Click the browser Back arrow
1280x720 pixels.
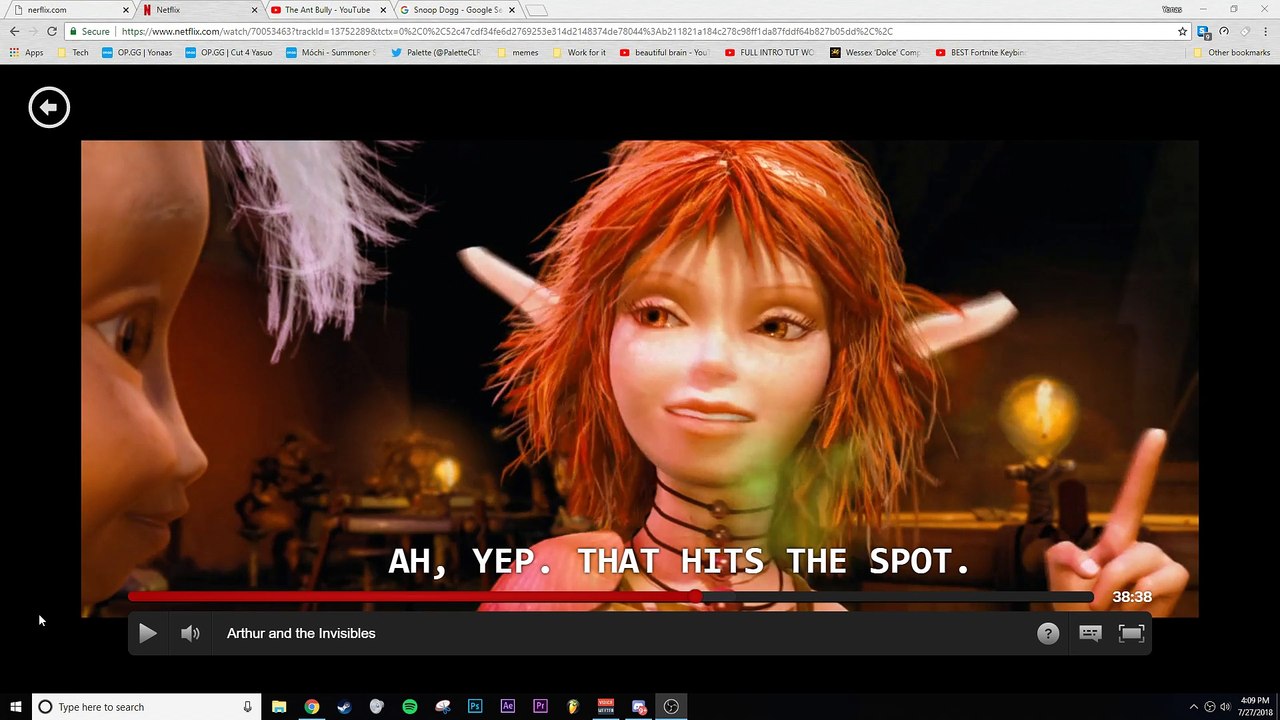tap(14, 31)
